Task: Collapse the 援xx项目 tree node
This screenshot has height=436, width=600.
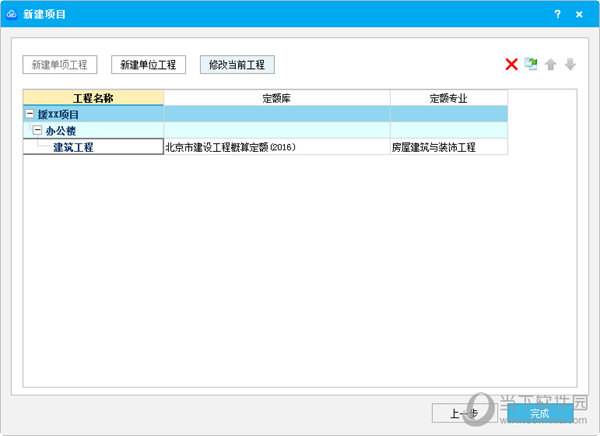Action: (30, 114)
